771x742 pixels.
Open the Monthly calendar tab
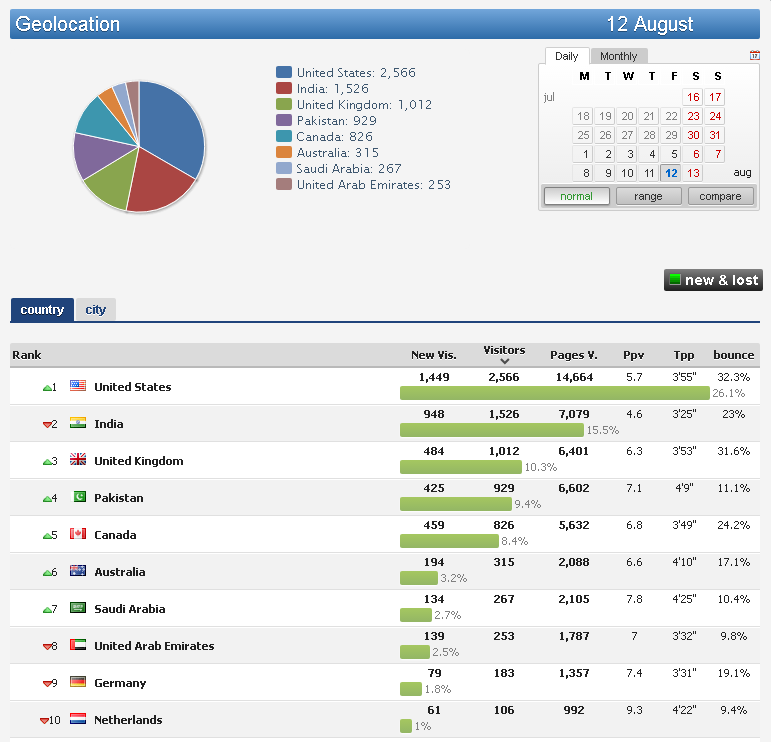[x=619, y=56]
